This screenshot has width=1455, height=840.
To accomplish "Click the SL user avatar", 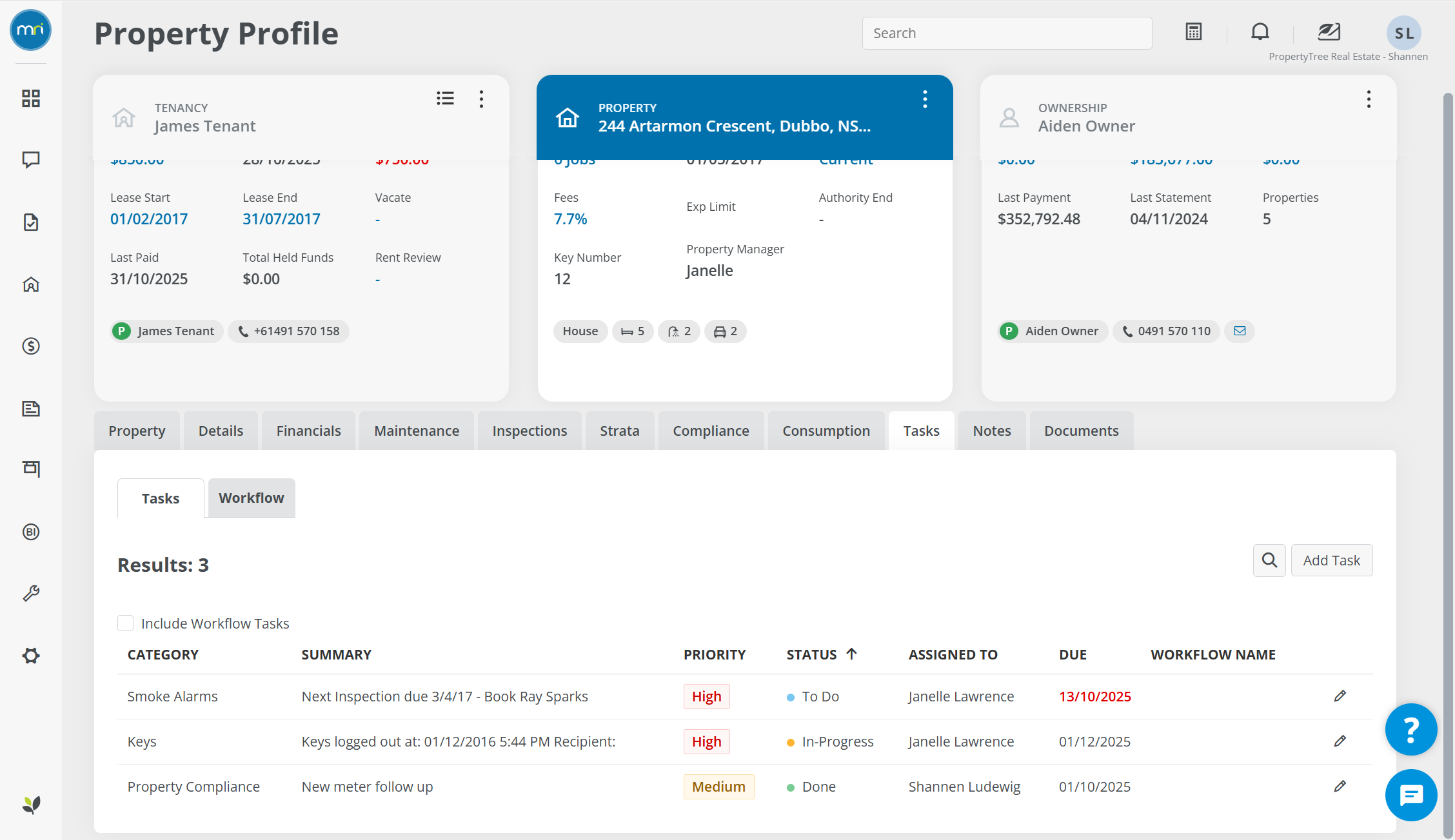I will (1404, 33).
